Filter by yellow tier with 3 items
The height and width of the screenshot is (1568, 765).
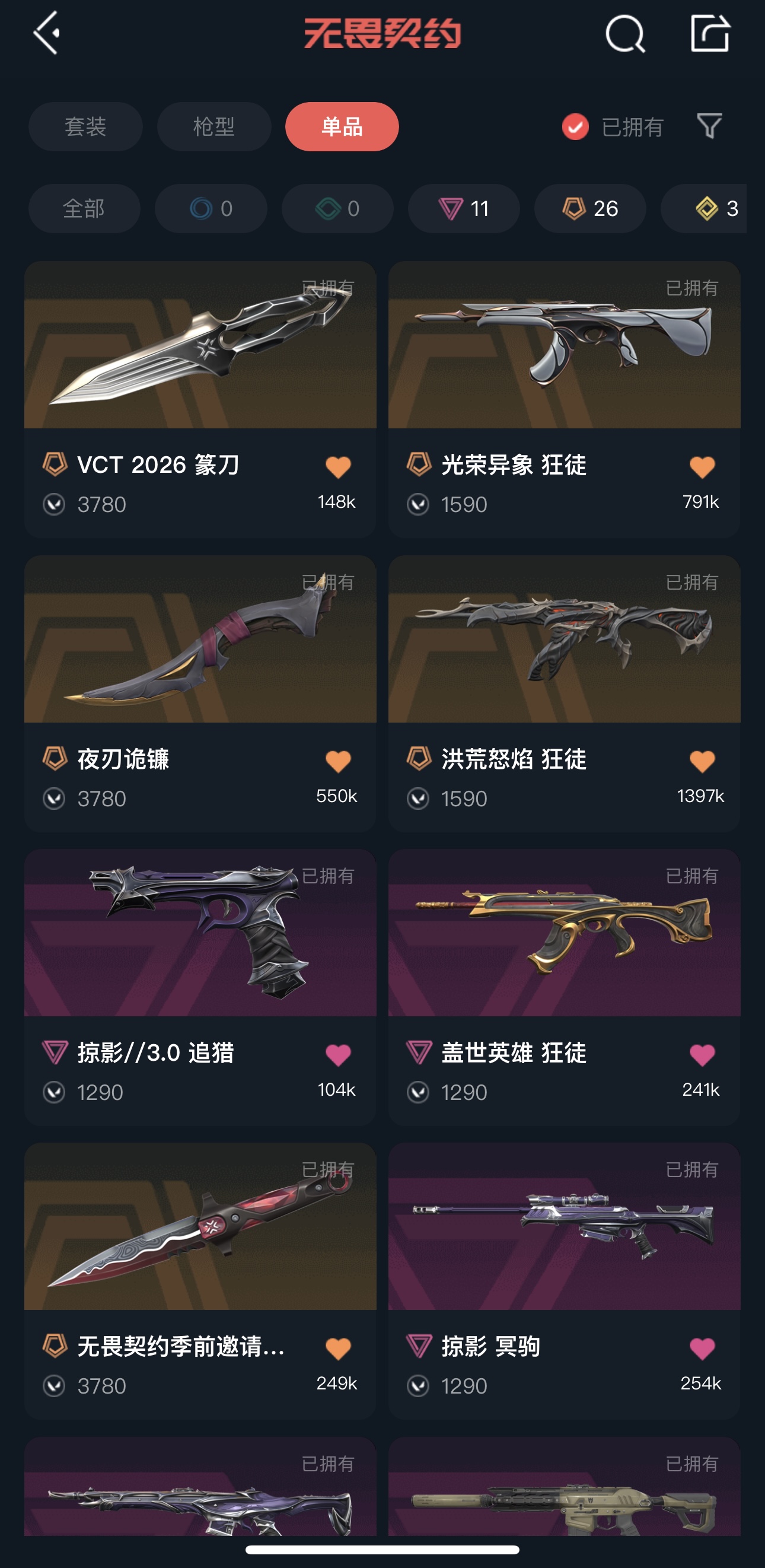pos(704,209)
